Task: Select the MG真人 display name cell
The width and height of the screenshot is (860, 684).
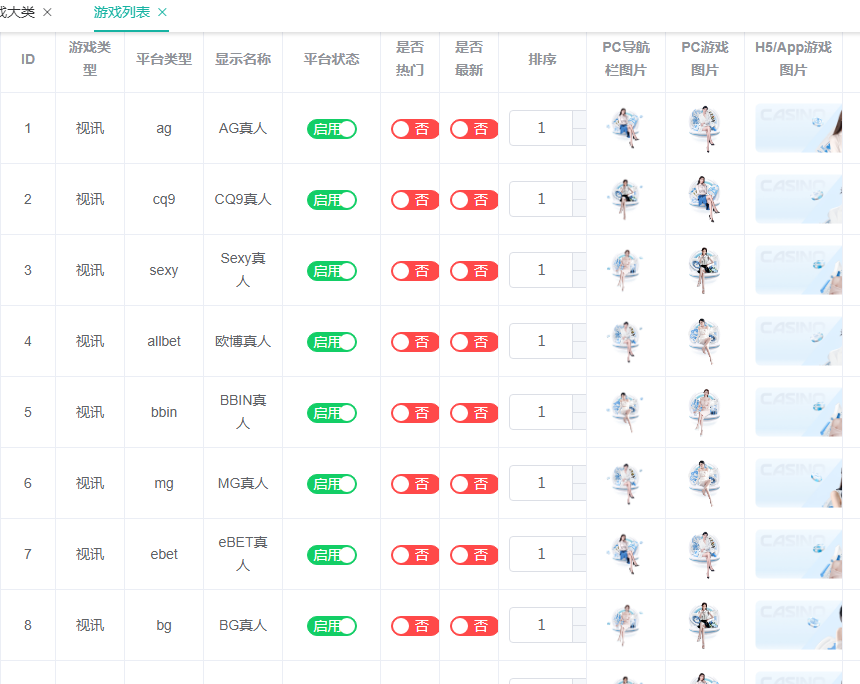Action: pos(243,483)
